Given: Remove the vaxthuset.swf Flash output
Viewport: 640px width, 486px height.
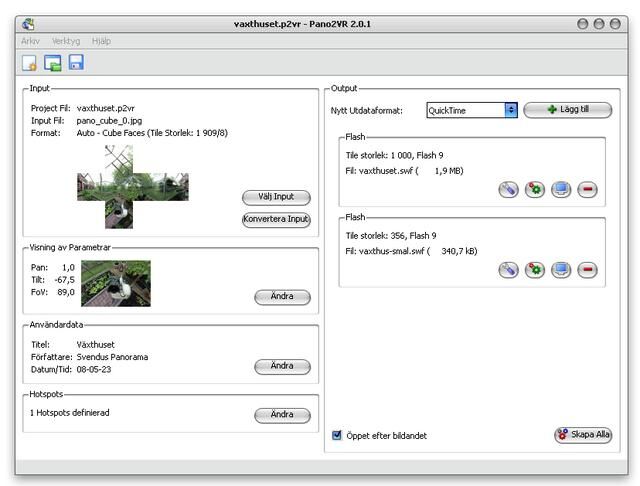Looking at the screenshot, I should [587, 189].
